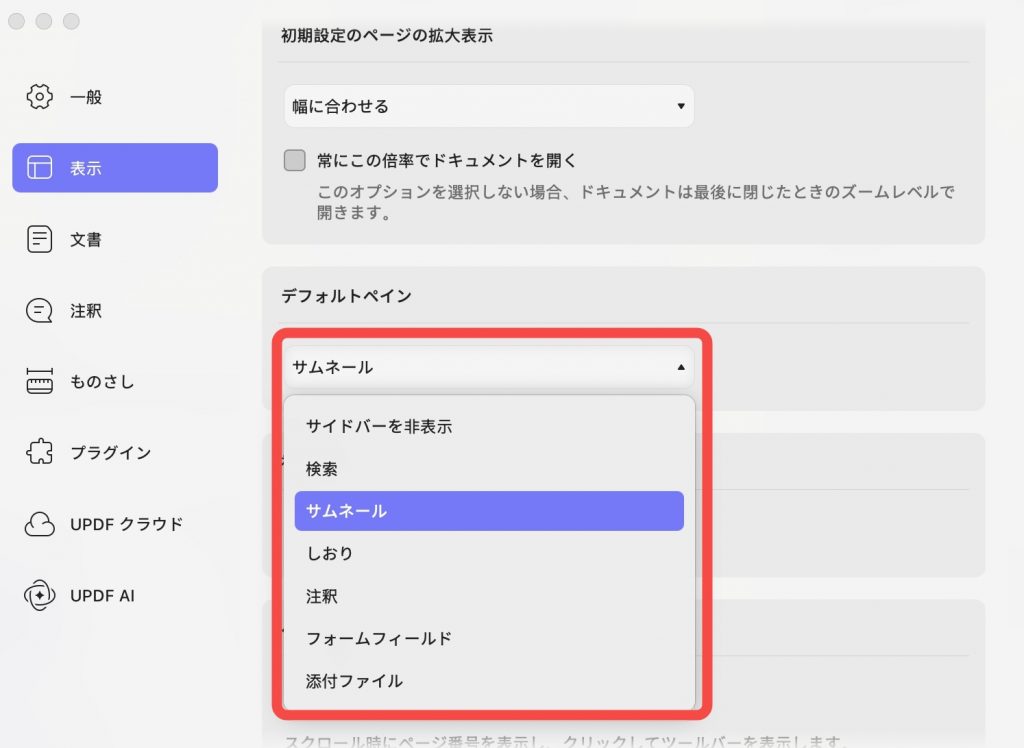Image resolution: width=1024 pixels, height=748 pixels.
Task: Click the window zoom button
Action: 71,21
